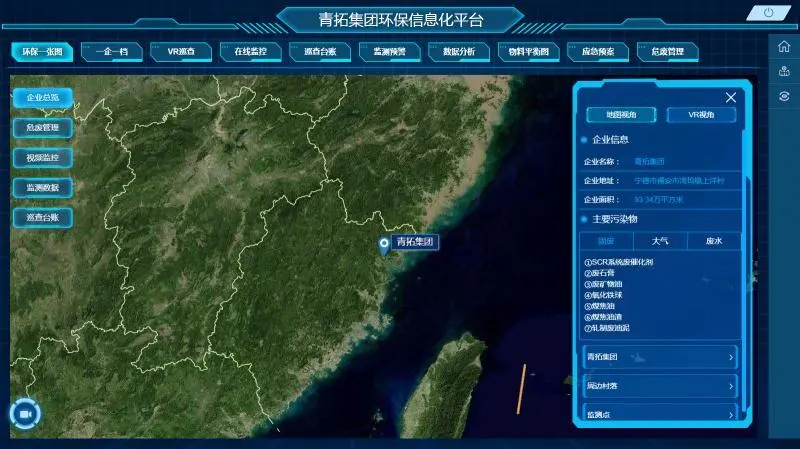Screen dimensions: 800x449
Task: Select the 大气 pollutant tab
Action: pyautogui.click(x=660, y=241)
